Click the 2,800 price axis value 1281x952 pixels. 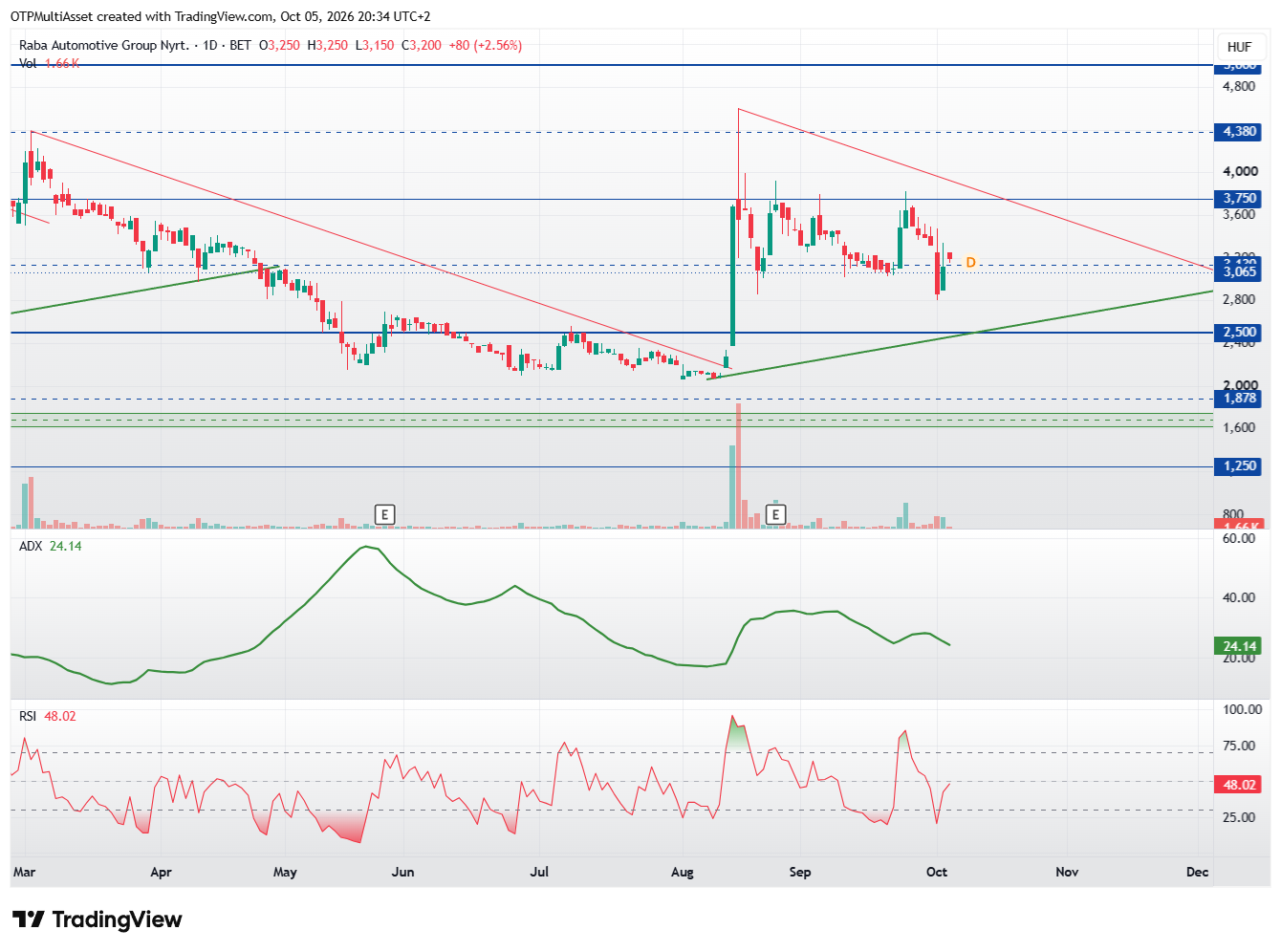click(x=1239, y=299)
